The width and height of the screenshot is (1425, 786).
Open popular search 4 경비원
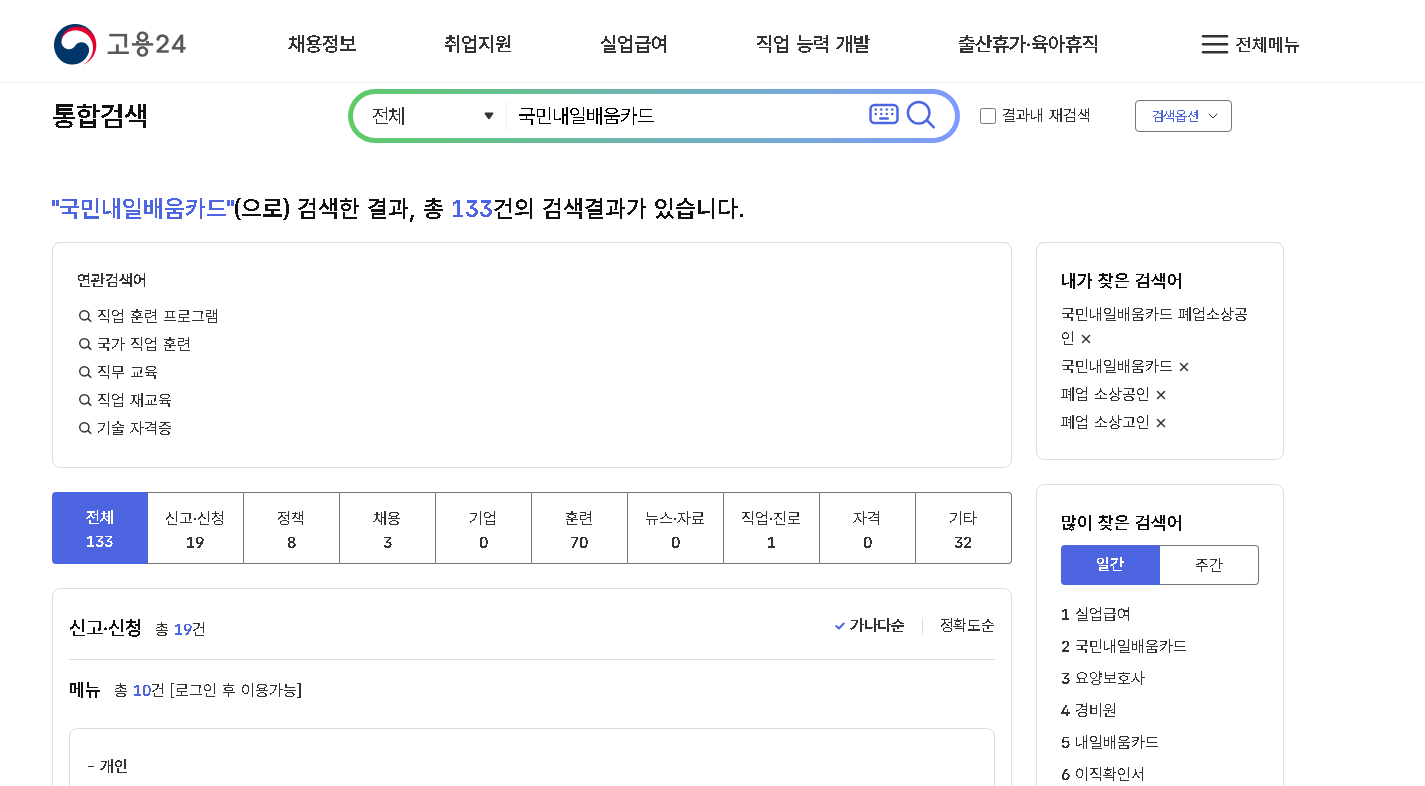coord(1089,710)
